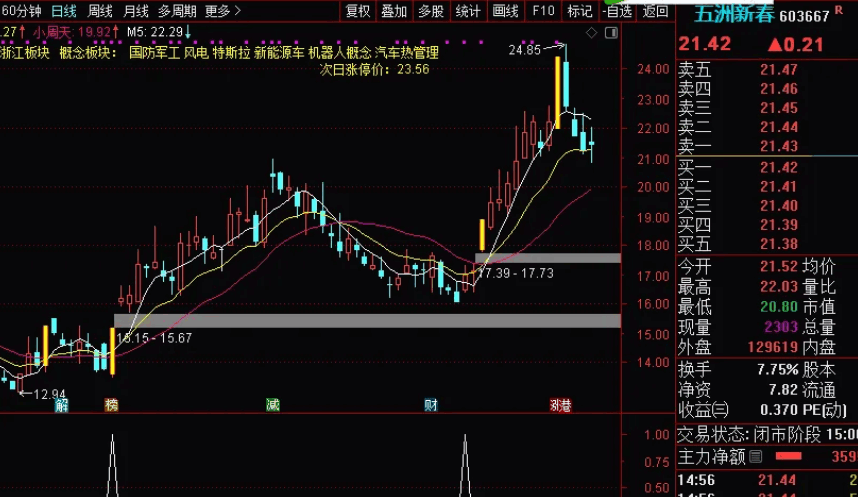Click the 14:56 trade tick row
The height and width of the screenshot is (497, 858).
(767, 480)
